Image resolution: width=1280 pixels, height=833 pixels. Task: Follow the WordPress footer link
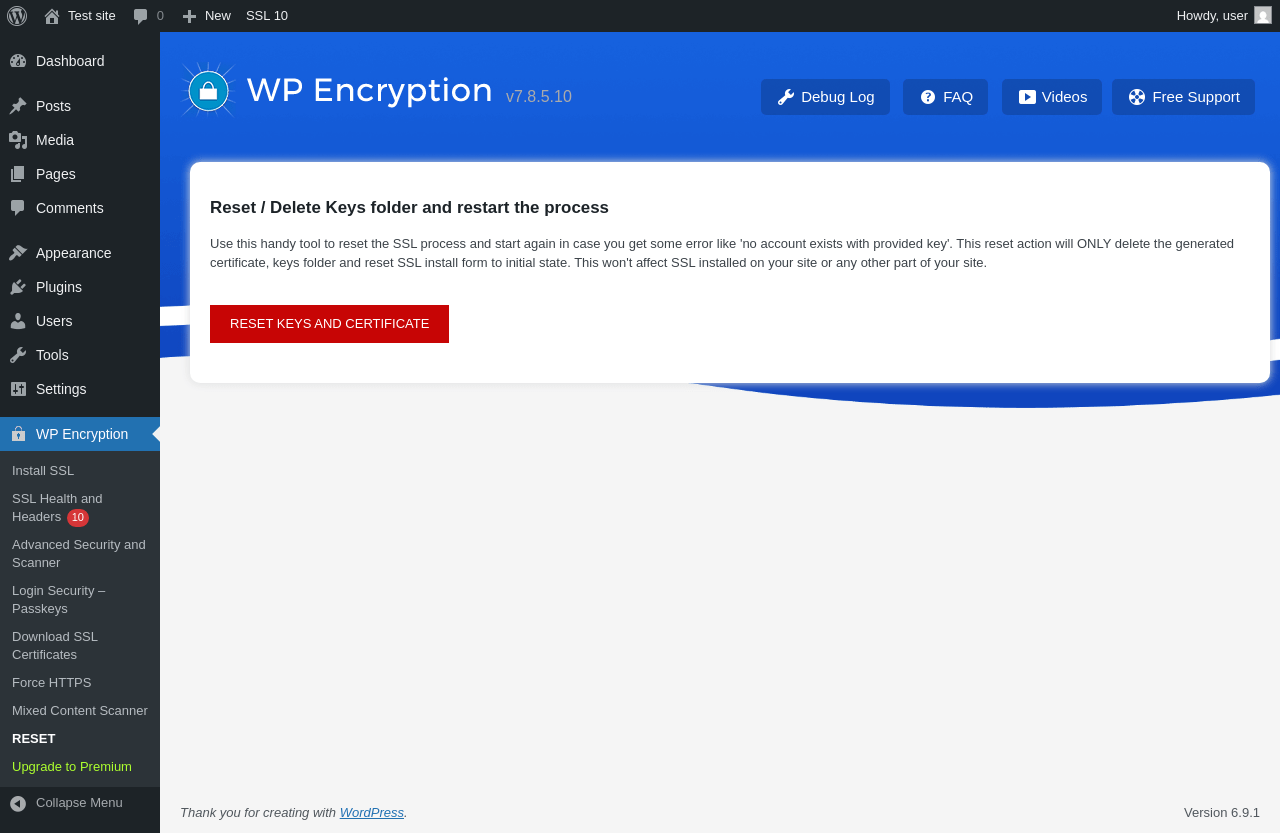(x=371, y=813)
